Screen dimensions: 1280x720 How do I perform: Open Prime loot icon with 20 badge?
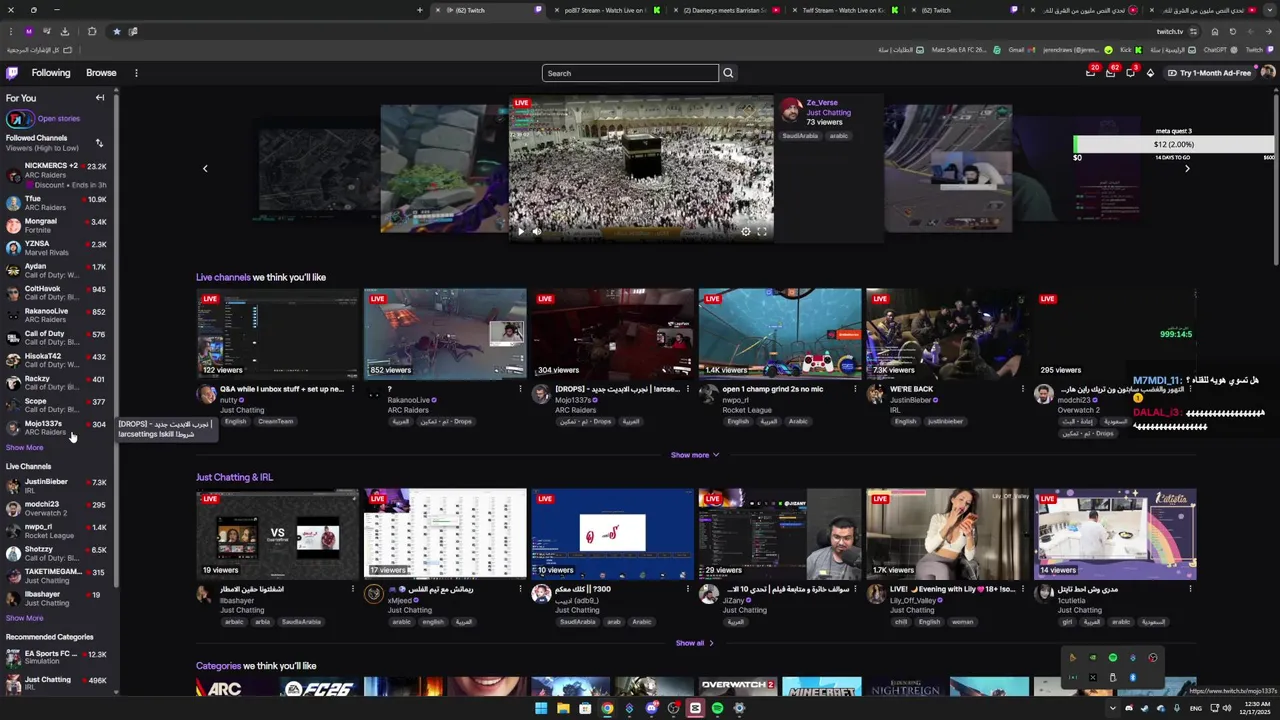tap(1091, 73)
